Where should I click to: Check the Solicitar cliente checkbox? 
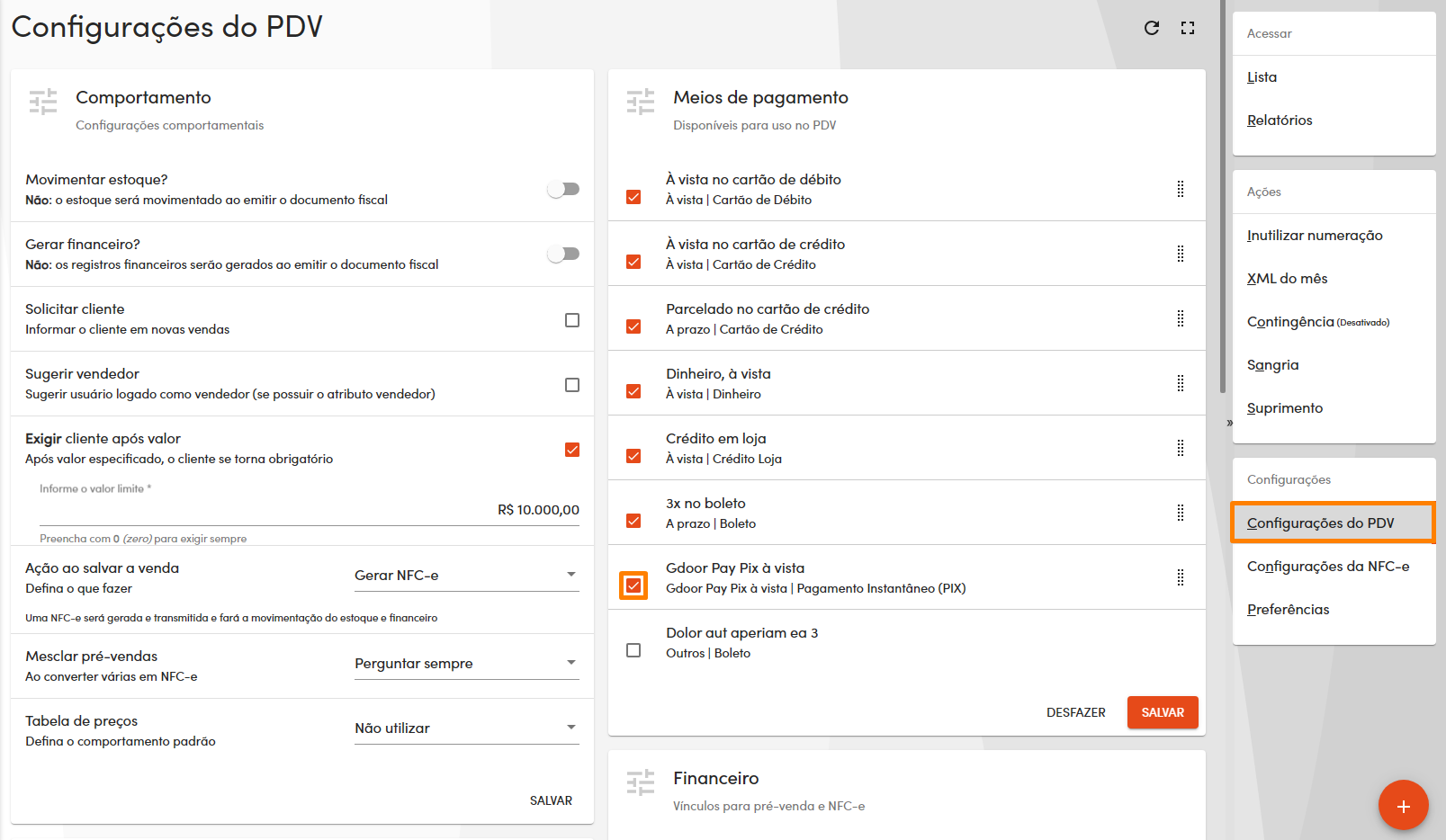click(x=572, y=320)
